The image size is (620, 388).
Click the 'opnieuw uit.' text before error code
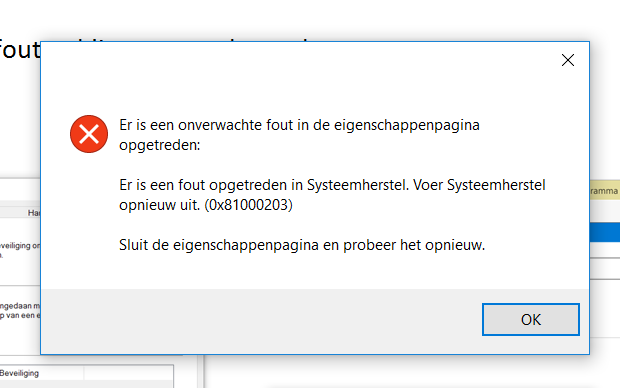tap(160, 205)
